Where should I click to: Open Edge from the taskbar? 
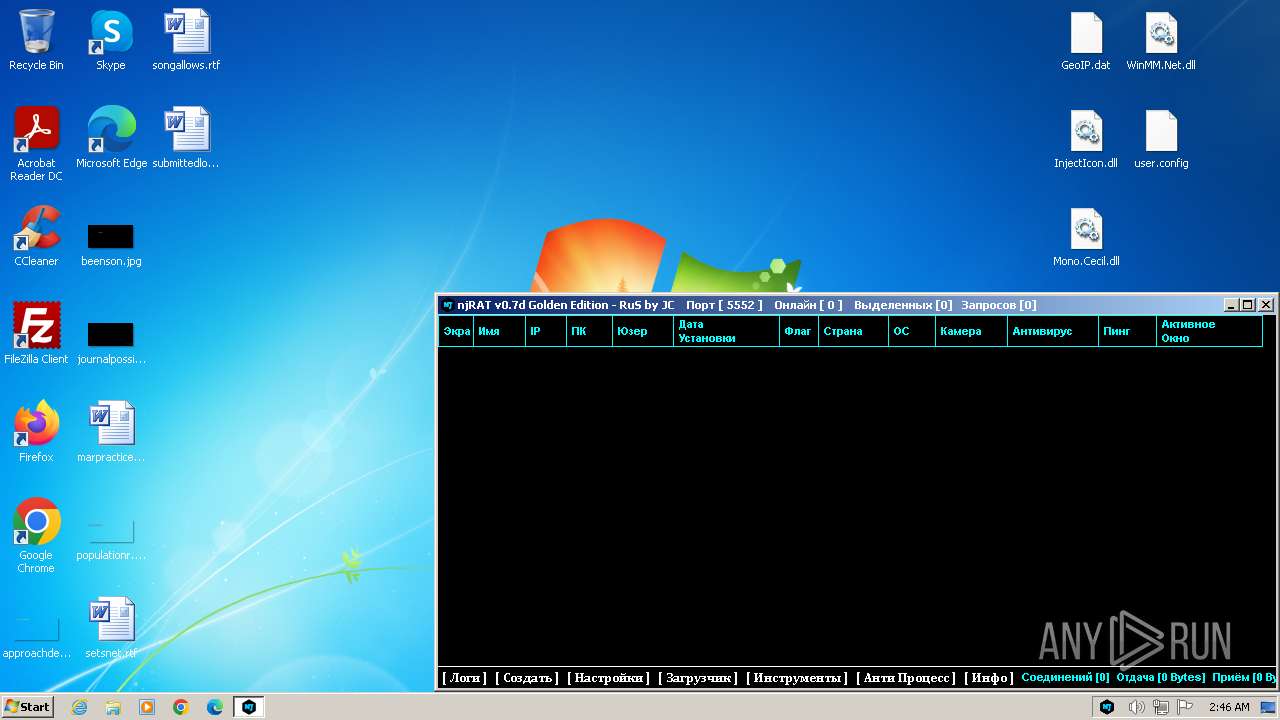[215, 707]
